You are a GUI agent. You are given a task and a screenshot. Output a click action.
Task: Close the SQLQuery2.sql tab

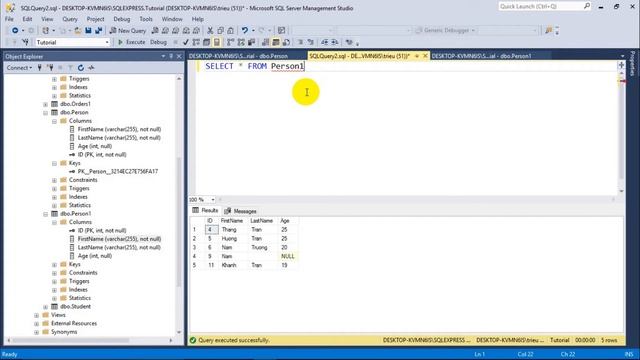point(425,56)
